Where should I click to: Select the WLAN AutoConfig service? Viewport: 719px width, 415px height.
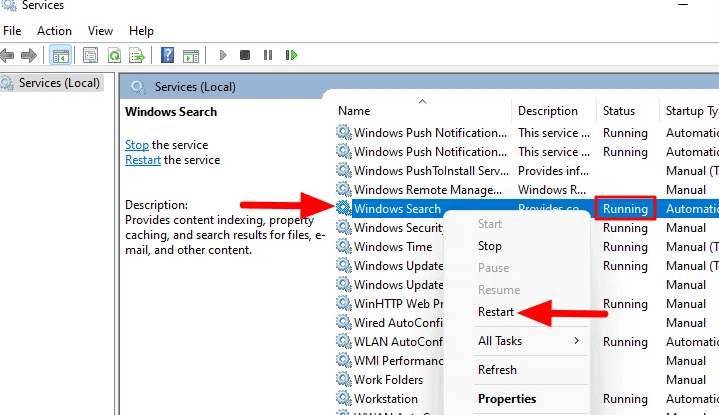[x=398, y=342]
